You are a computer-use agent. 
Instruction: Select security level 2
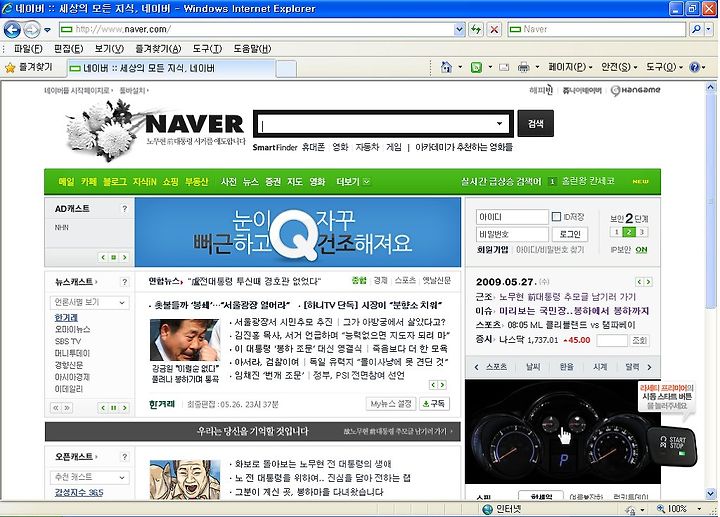point(629,232)
